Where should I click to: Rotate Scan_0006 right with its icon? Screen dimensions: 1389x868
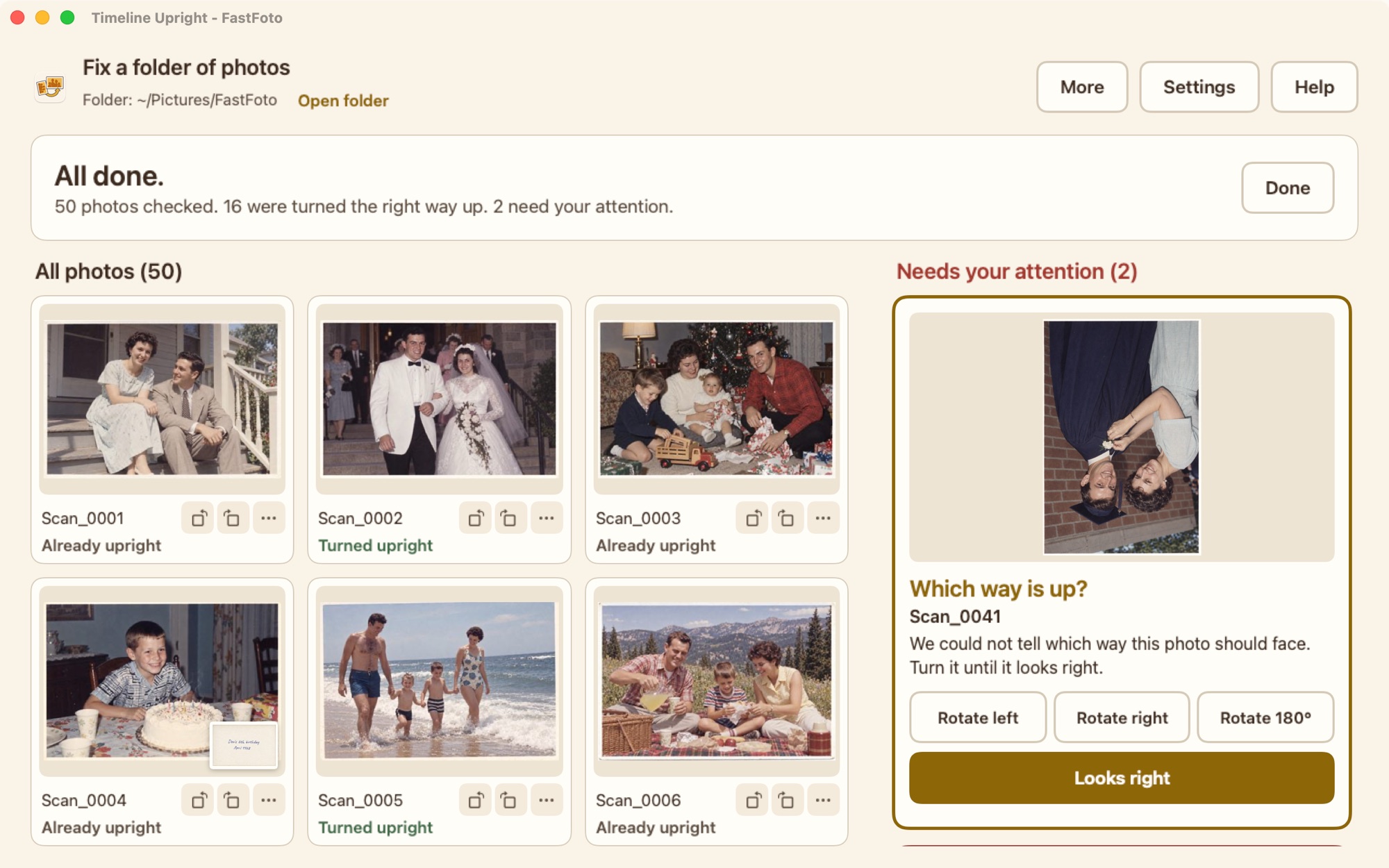point(787,800)
